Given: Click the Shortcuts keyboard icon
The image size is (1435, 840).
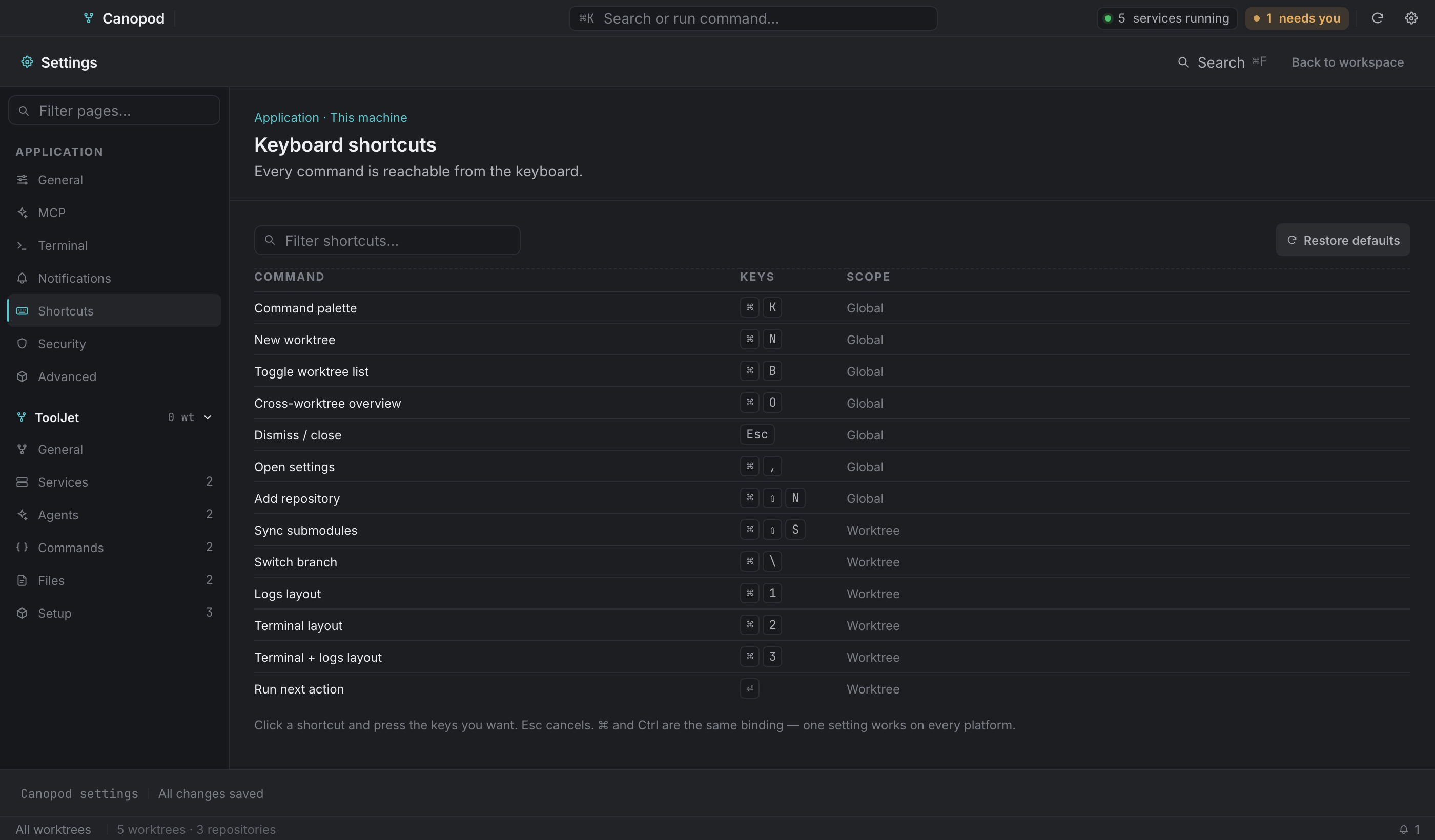Looking at the screenshot, I should click(x=22, y=311).
